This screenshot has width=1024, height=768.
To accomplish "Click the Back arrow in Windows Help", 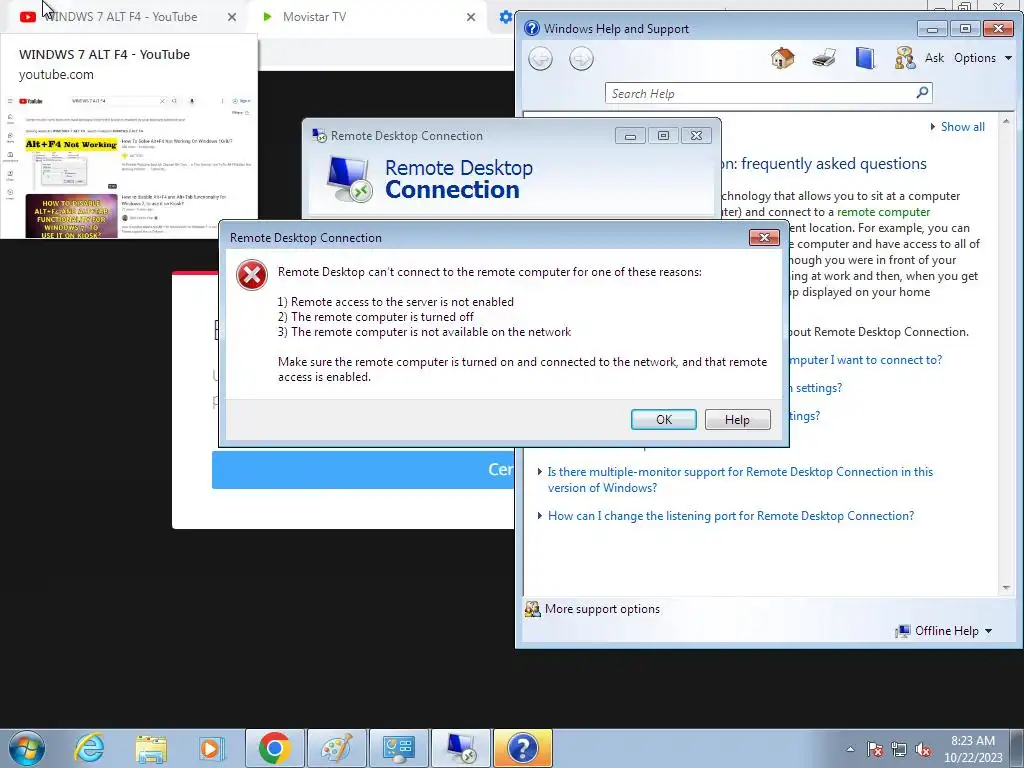I will point(540,59).
